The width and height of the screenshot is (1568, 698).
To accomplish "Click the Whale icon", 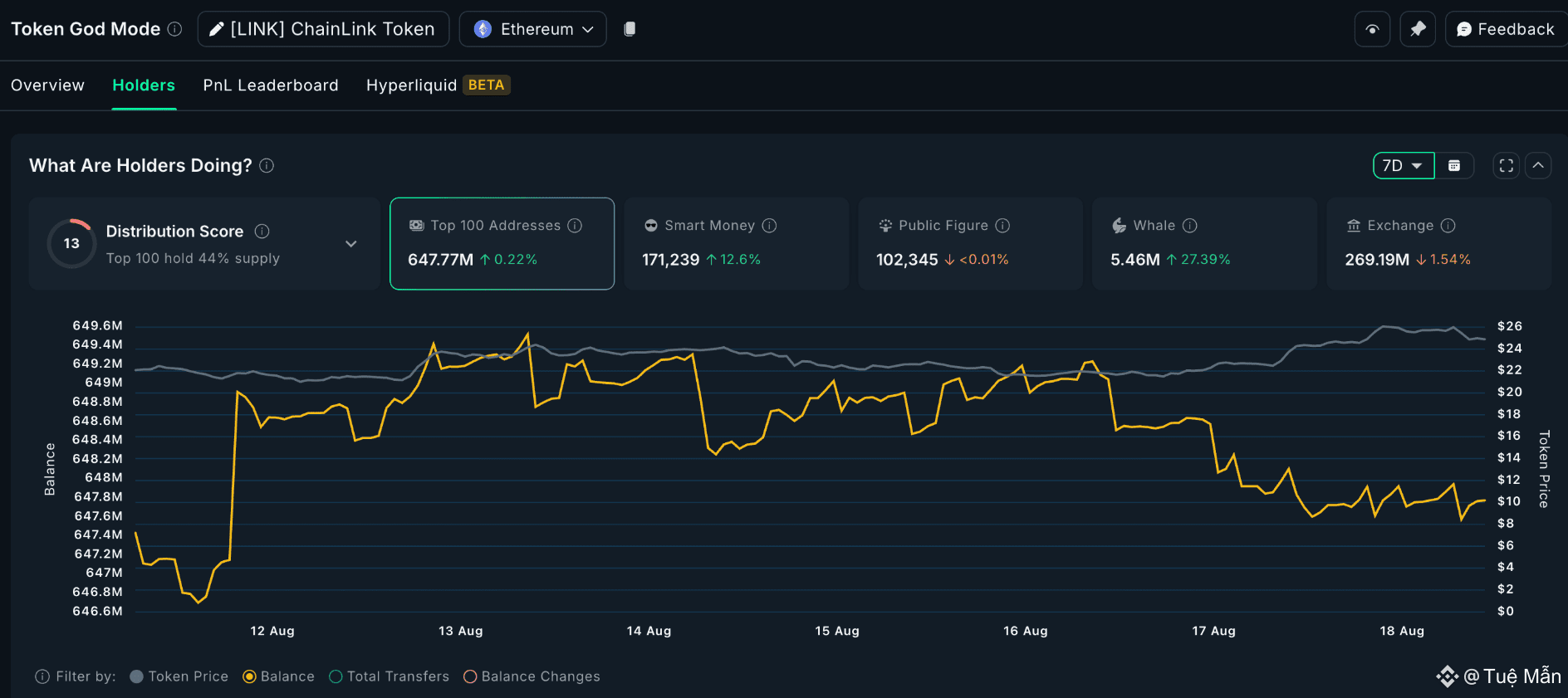I will 1120,226.
